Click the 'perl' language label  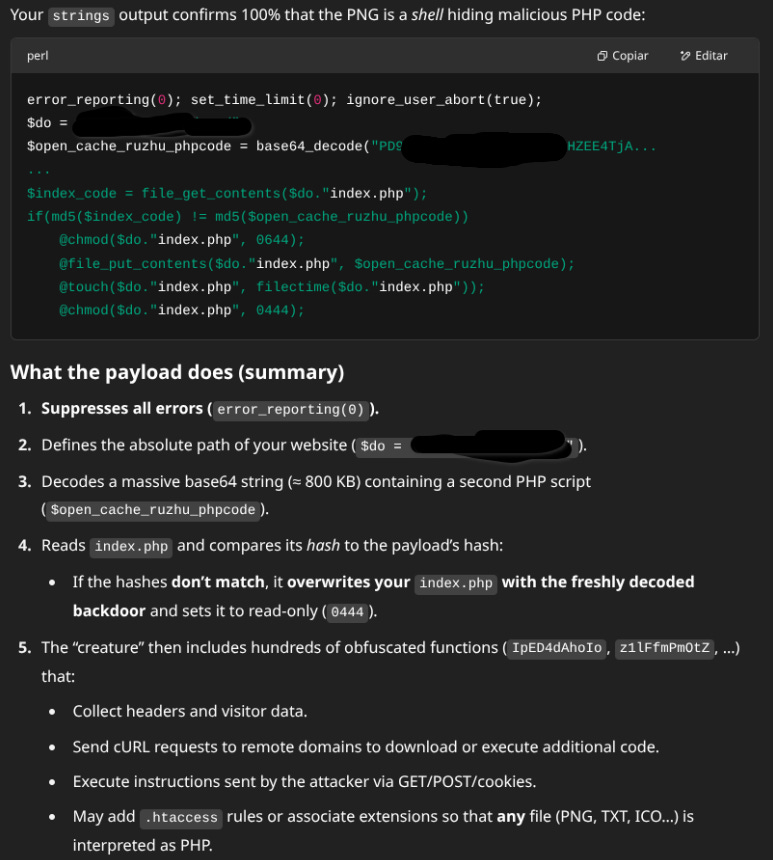[x=37, y=56]
